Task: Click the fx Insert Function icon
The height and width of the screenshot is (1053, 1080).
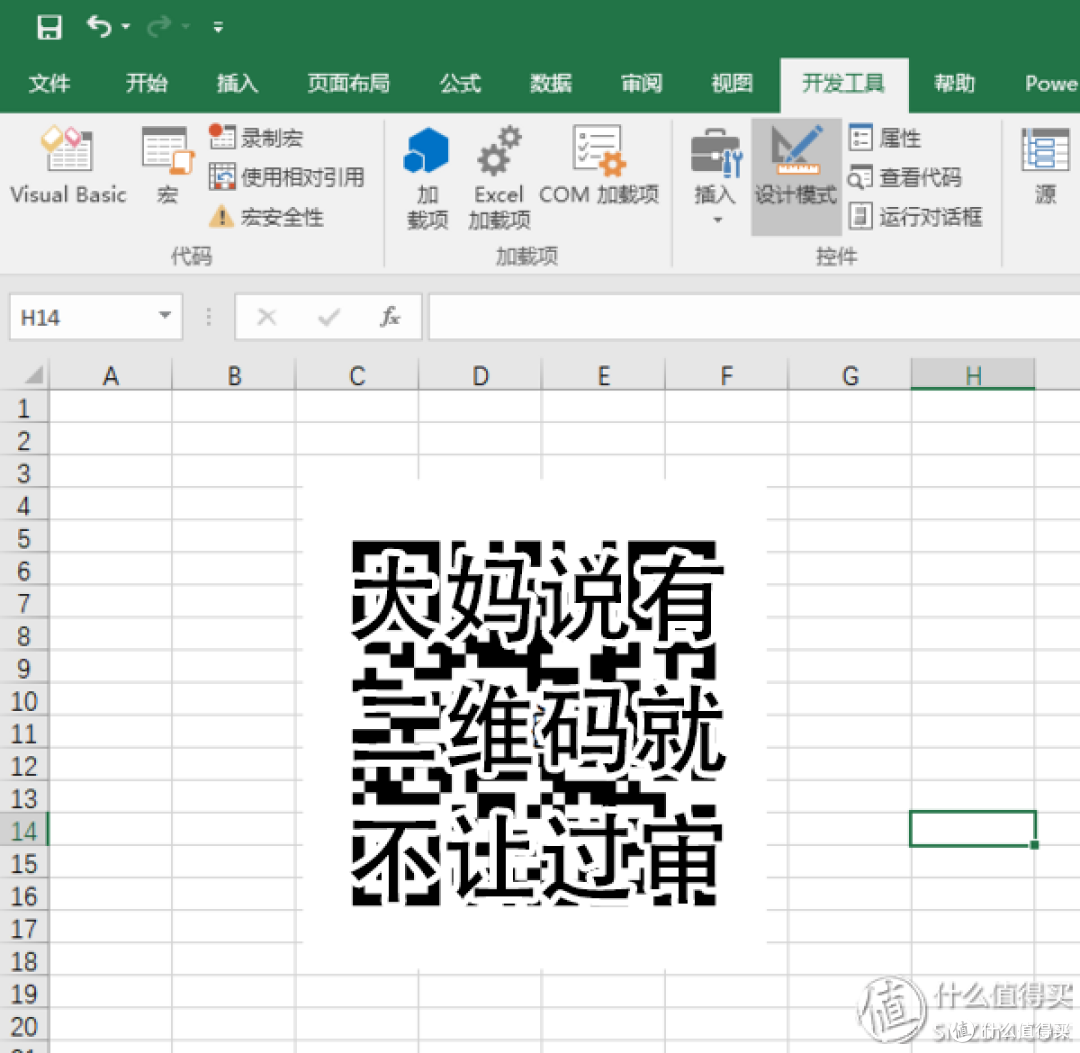Action: [x=390, y=317]
